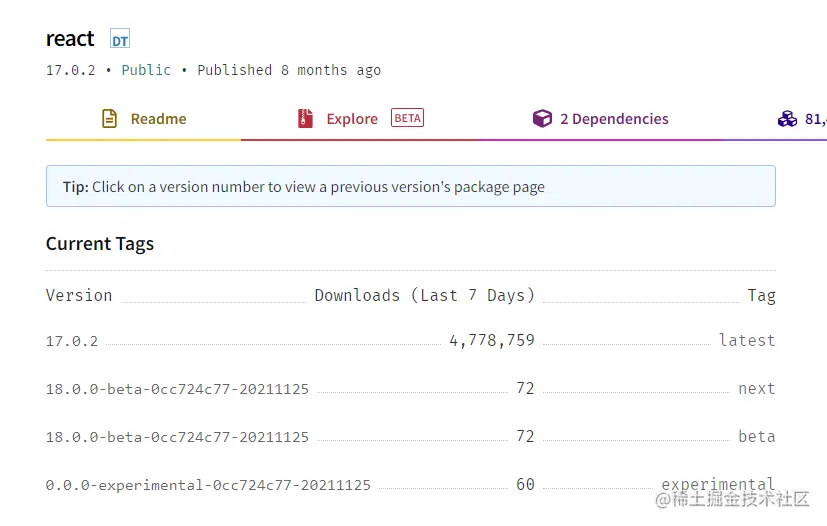Click the 60 downloads value

525,484
